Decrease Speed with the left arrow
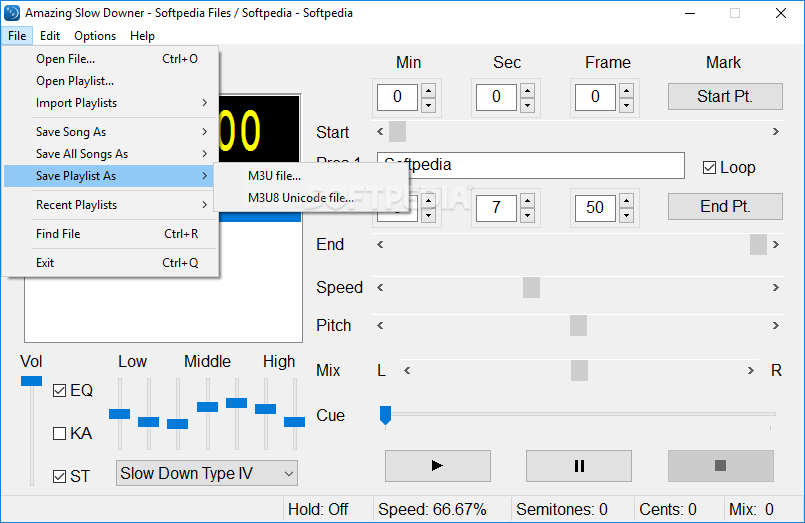 click(x=380, y=287)
